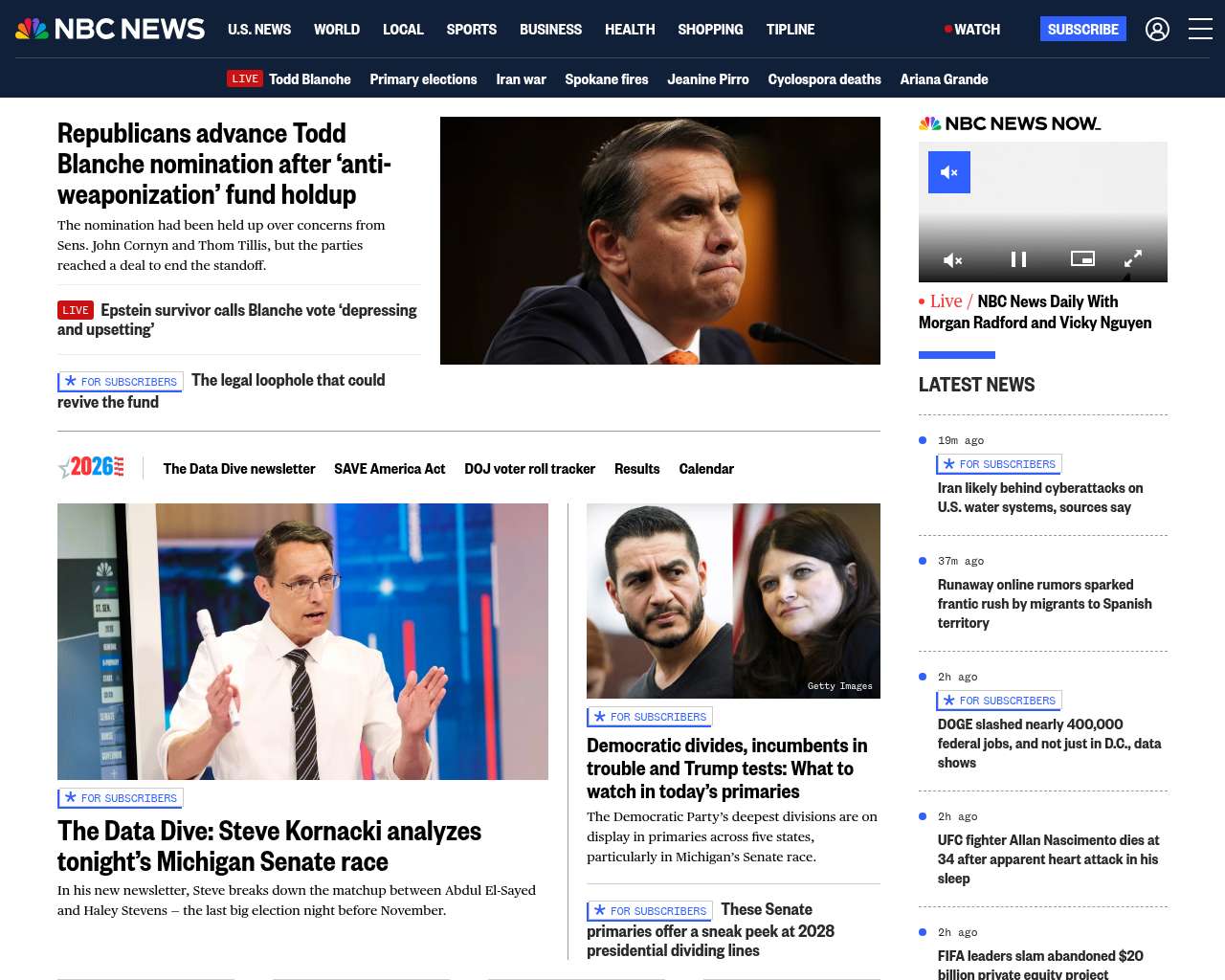Read Democratic divides primaries headline
Screen dimensions: 1225x980
tap(727, 768)
